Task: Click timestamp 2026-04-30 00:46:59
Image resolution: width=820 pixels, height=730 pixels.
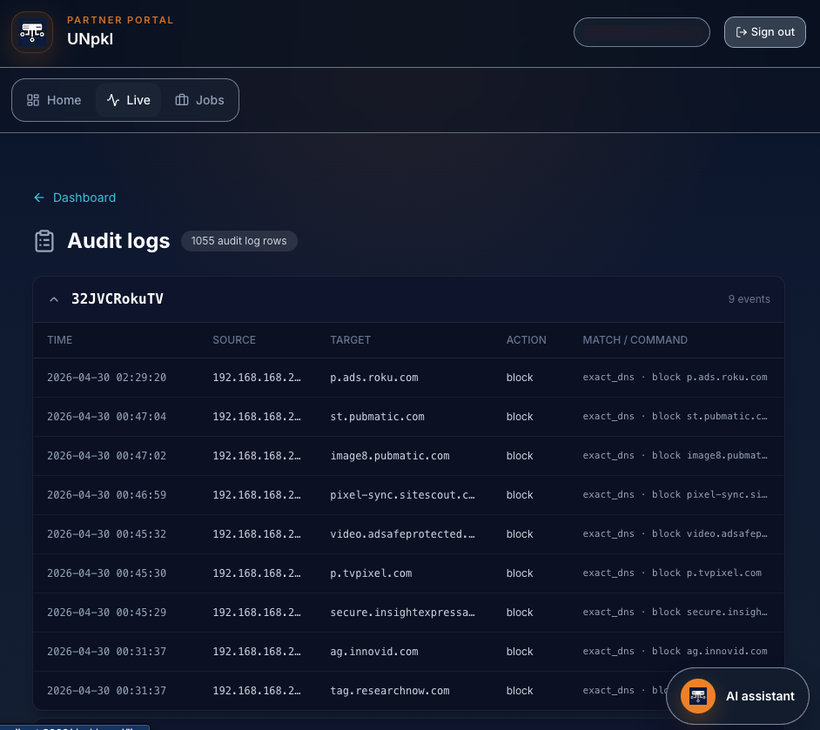Action: [107, 495]
